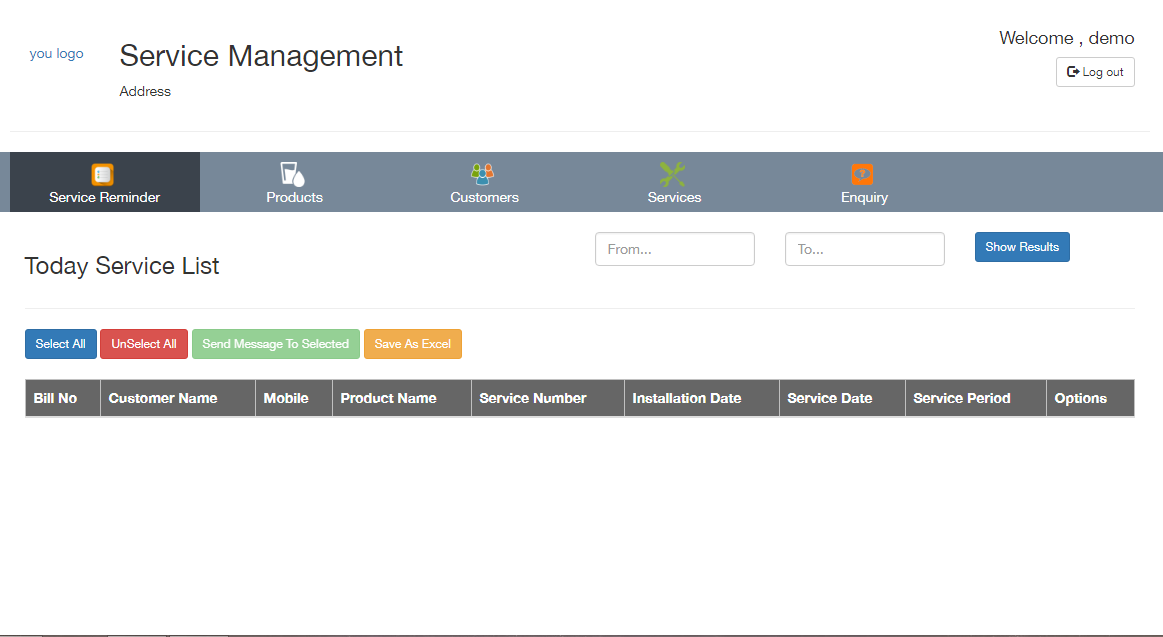Click the 'you logo' link
This screenshot has width=1163, height=637.
[57, 54]
